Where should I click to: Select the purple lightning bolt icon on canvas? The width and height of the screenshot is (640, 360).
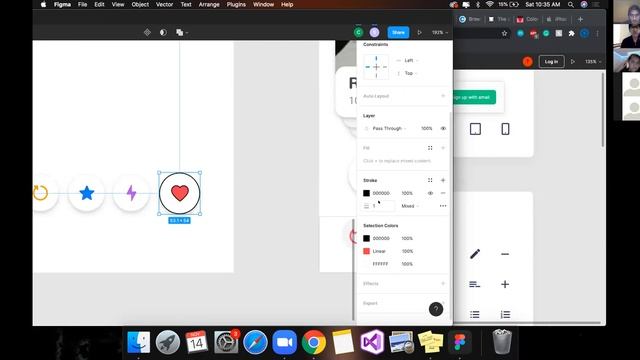pyautogui.click(x=131, y=193)
